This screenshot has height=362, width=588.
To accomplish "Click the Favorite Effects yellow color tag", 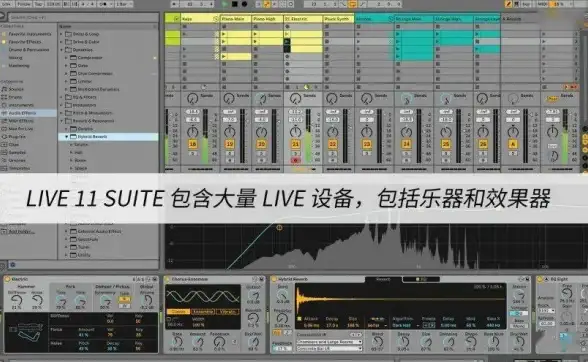I will coord(4,42).
